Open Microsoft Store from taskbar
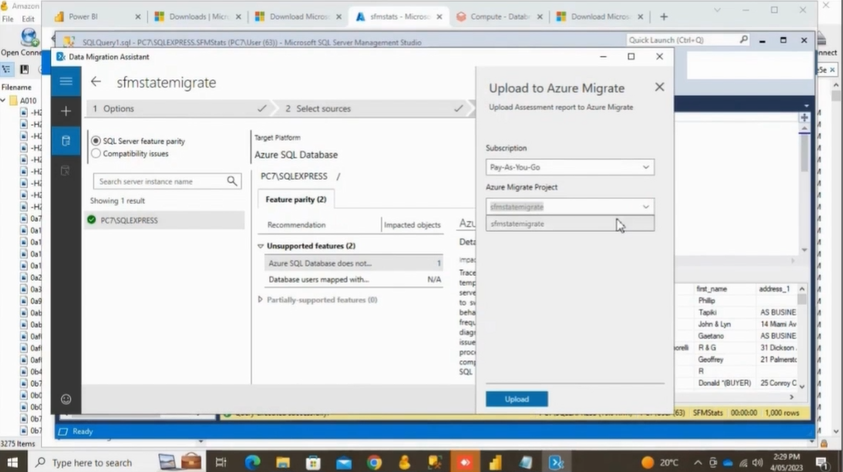Screen dimensions: 843x472 point(313,462)
